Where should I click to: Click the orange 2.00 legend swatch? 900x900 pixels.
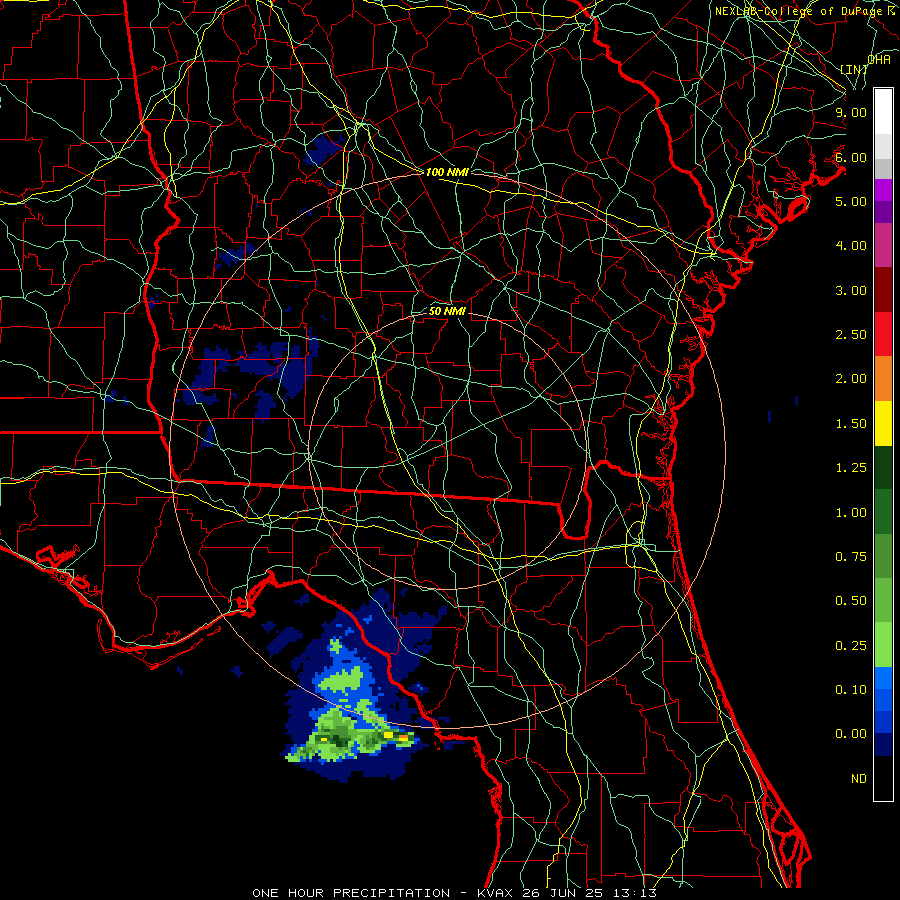pos(883,378)
